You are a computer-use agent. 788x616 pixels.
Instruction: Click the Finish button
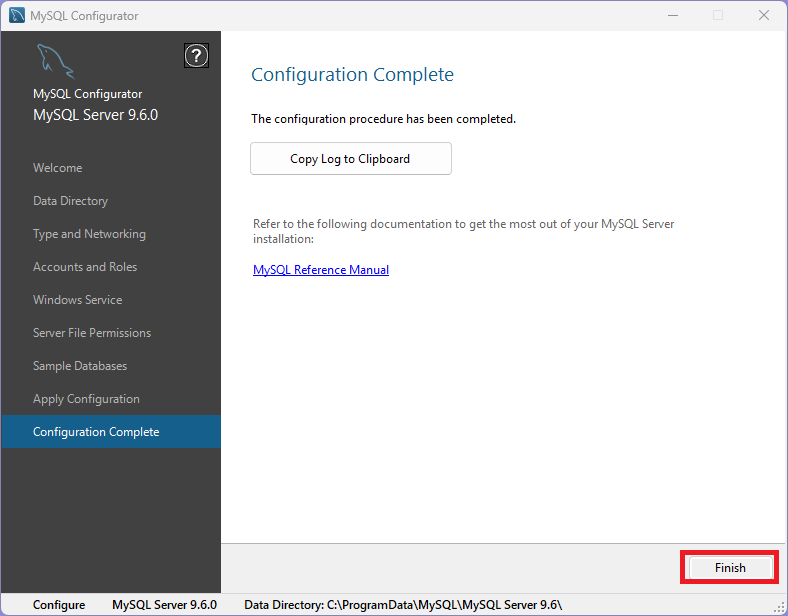tap(729, 568)
